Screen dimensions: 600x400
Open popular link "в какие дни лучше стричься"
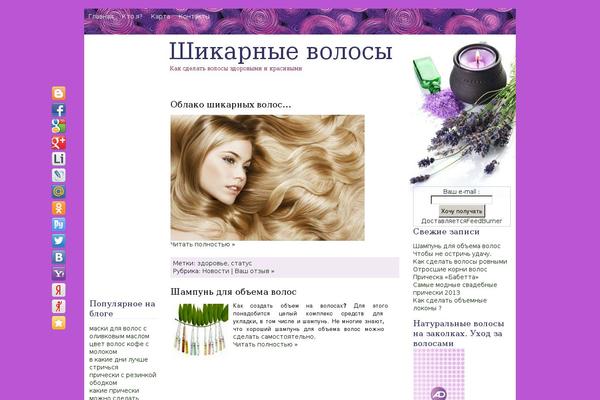pos(119,363)
